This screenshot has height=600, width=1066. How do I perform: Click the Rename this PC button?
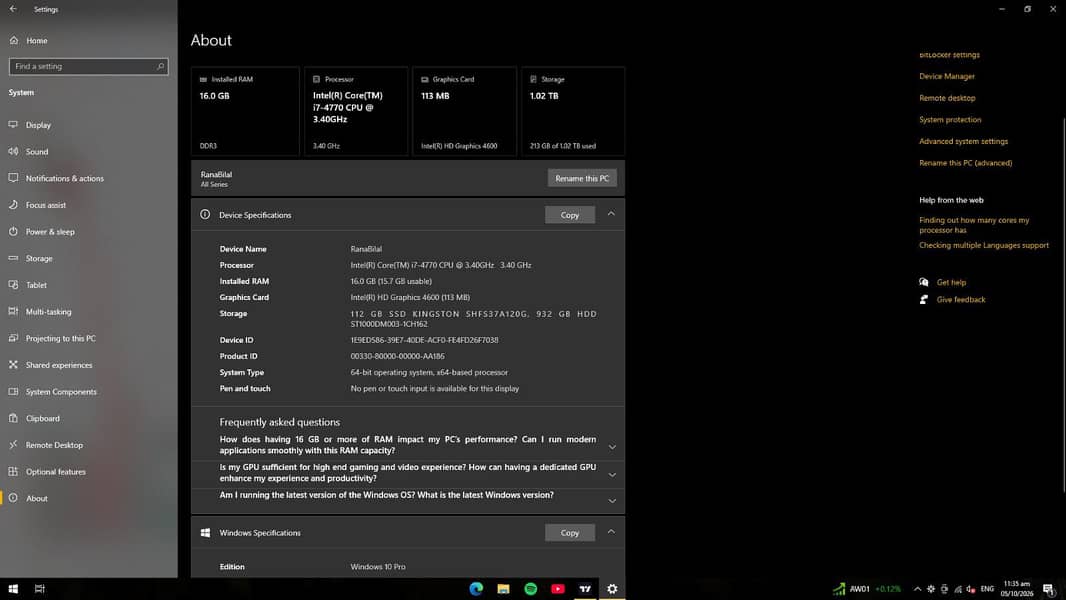coord(582,178)
